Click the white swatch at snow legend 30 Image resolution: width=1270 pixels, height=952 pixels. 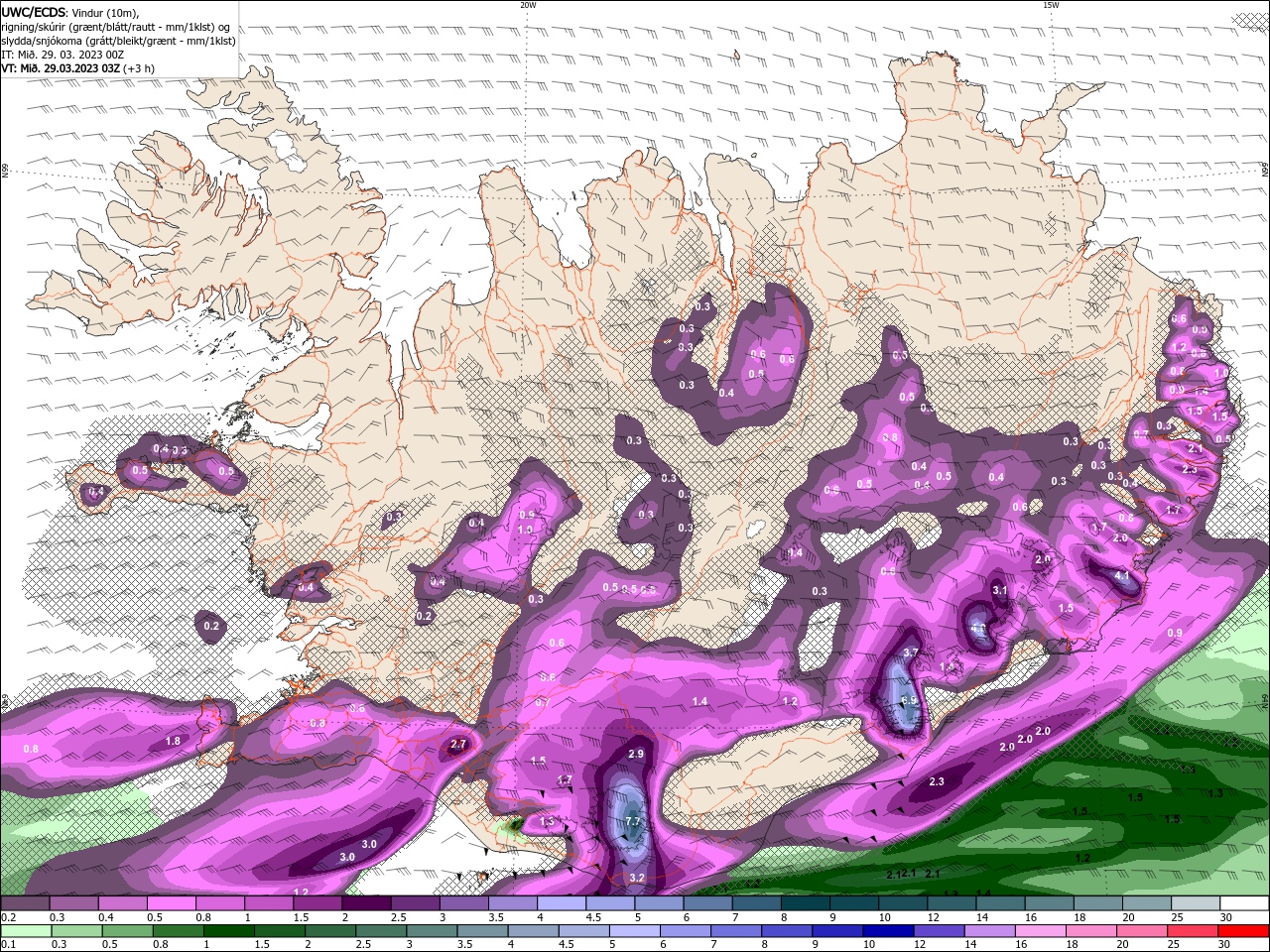coord(1245,903)
